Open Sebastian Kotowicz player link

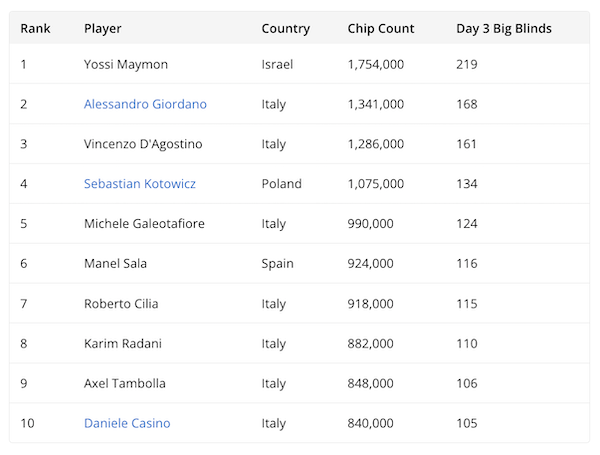[x=140, y=184]
